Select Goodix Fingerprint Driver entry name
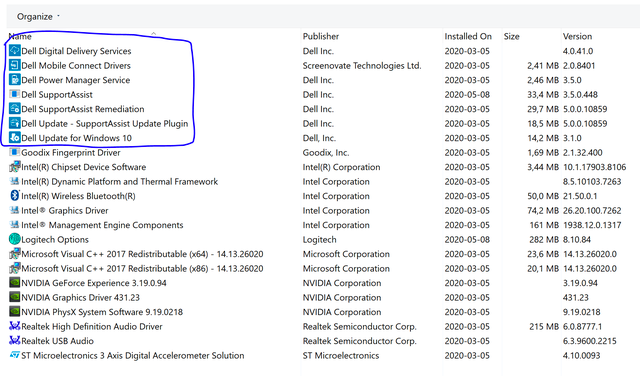This screenshot has width=640, height=376. (71, 153)
